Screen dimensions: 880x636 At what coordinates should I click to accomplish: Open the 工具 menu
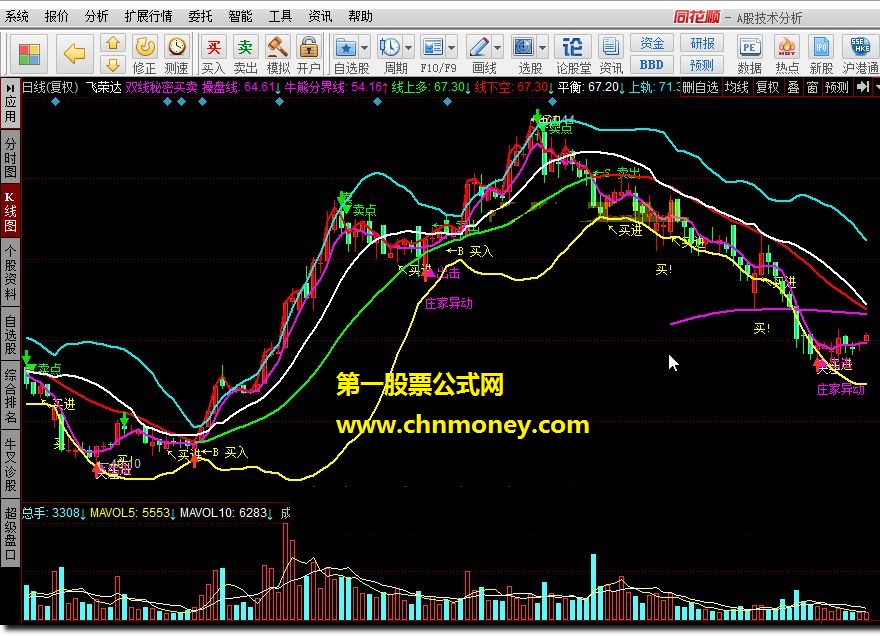click(280, 17)
